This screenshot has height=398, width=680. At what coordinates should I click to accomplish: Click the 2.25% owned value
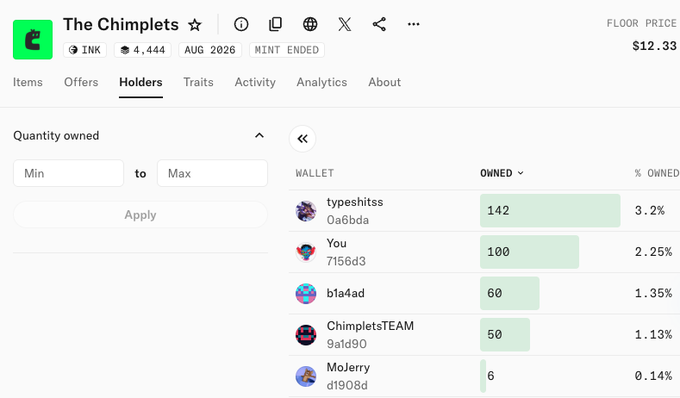654,252
